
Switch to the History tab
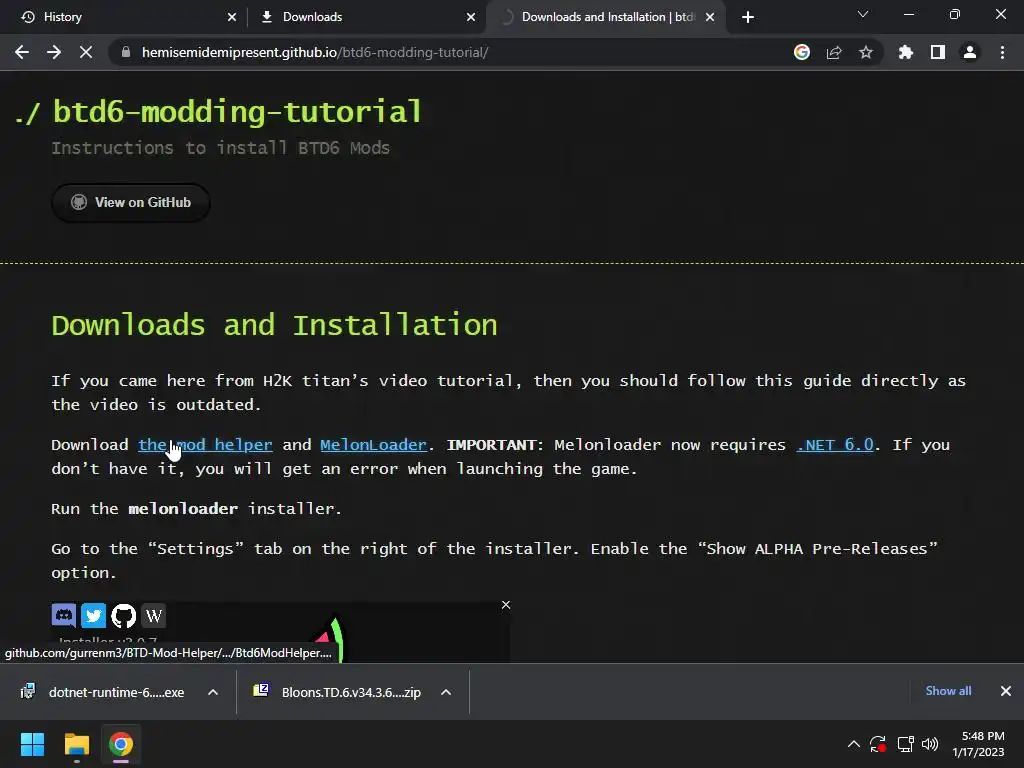(x=123, y=17)
